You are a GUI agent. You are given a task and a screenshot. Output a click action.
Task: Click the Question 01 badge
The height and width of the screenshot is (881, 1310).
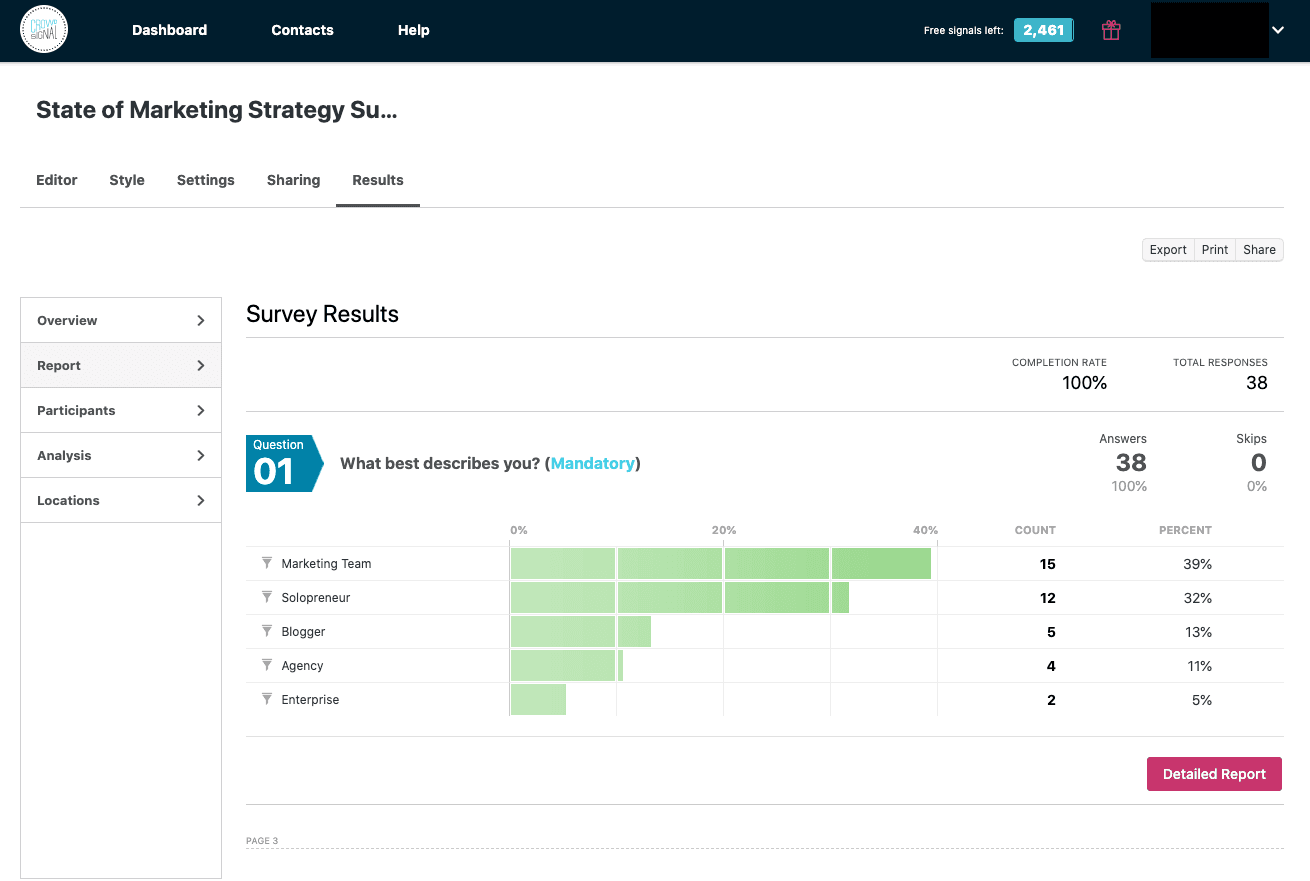tap(284, 463)
